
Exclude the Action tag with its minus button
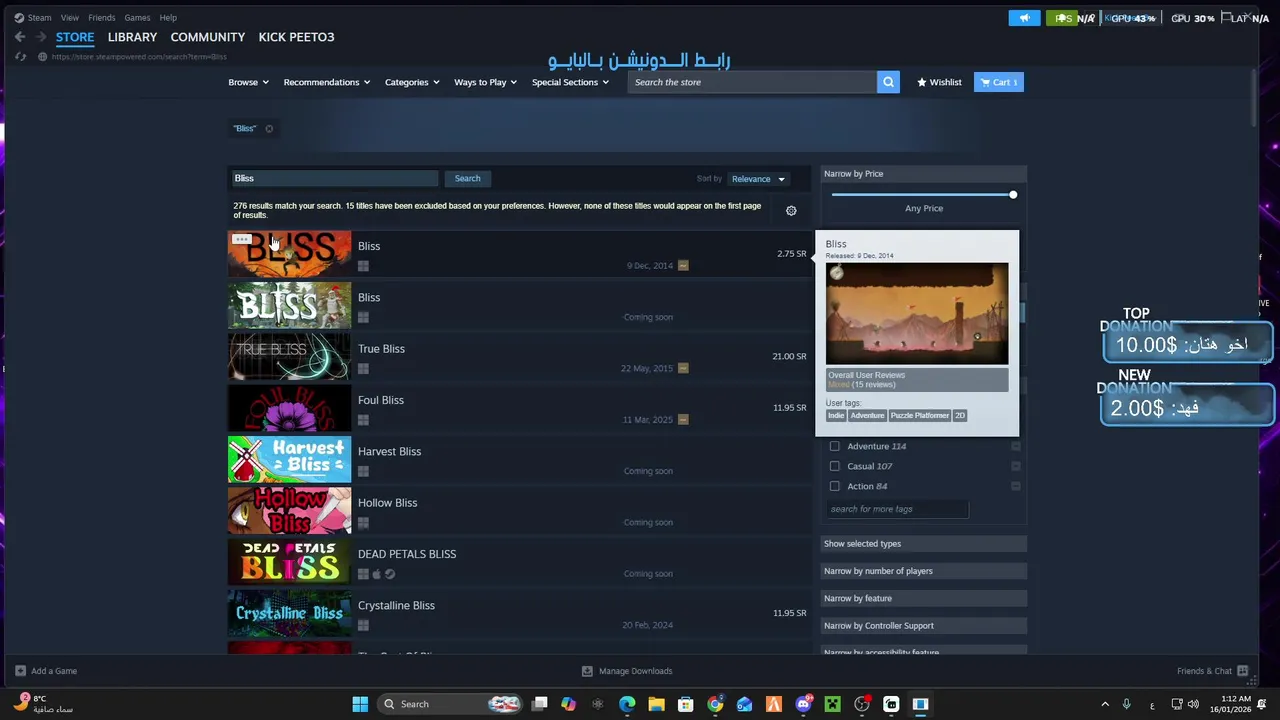click(1016, 486)
